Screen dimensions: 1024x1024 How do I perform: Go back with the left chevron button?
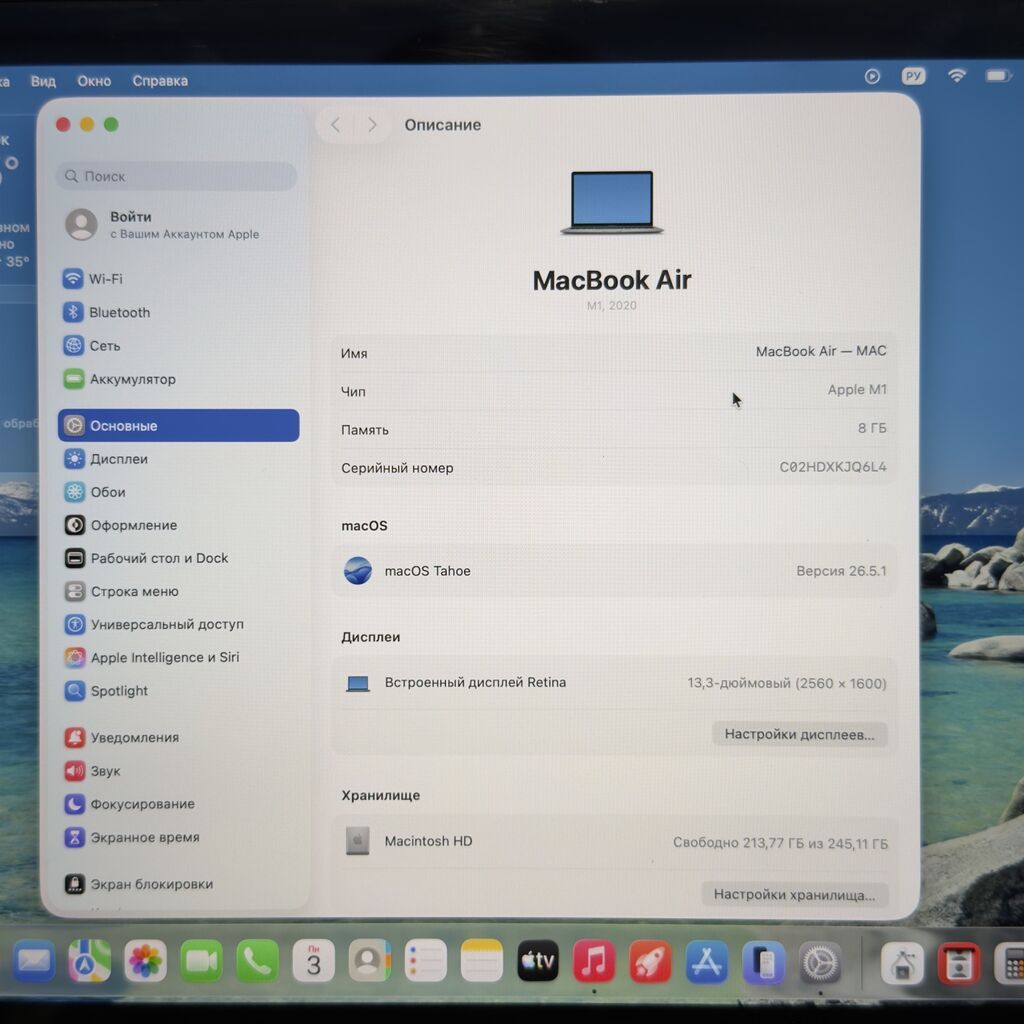[x=336, y=124]
